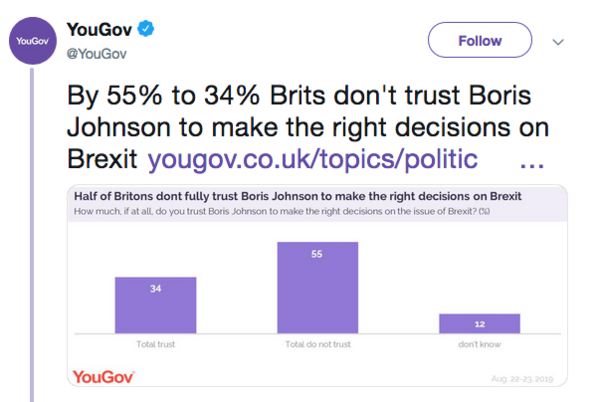Expand the tweet options chevron
Screen dimensions: 600x402
(558, 42)
